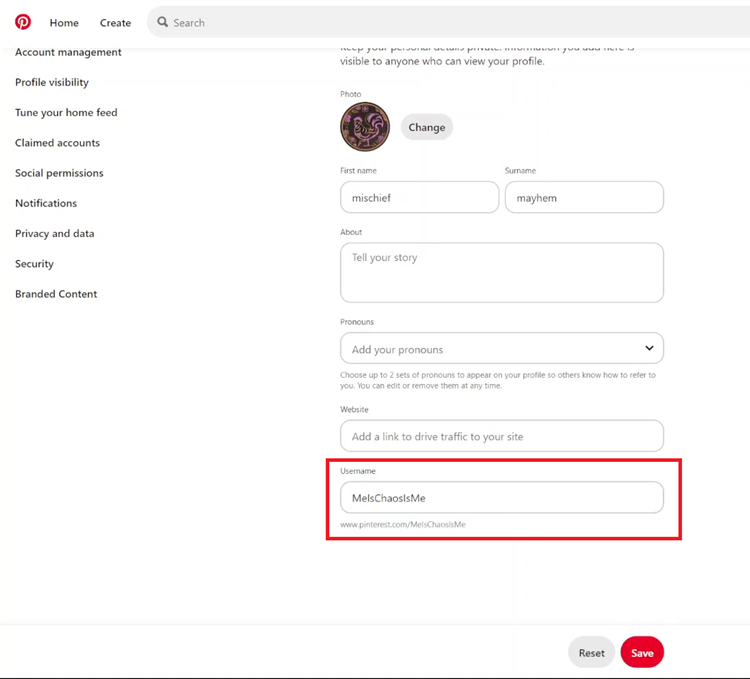Open Privacy and data settings
Viewport: 750px width, 679px height.
coord(55,233)
